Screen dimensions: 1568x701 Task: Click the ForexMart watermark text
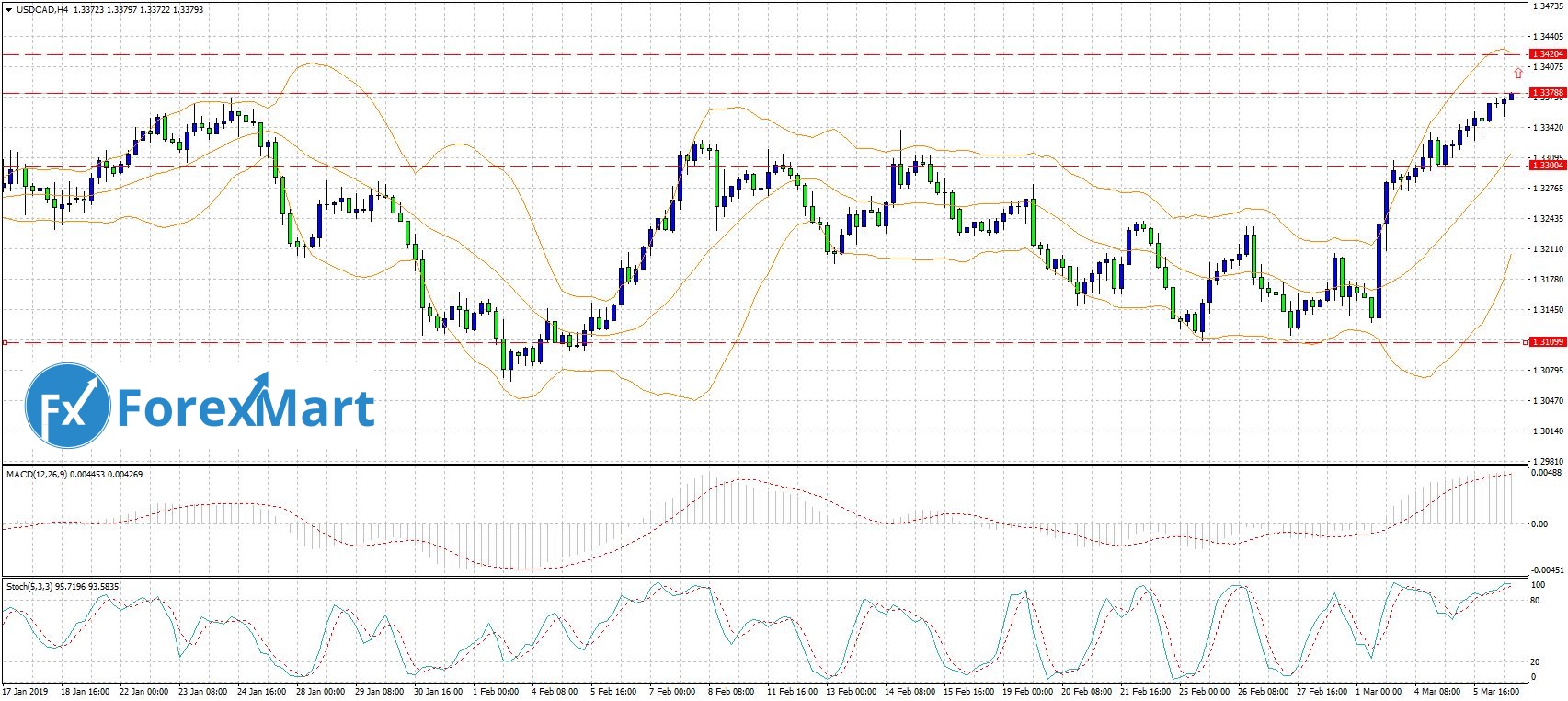point(246,408)
